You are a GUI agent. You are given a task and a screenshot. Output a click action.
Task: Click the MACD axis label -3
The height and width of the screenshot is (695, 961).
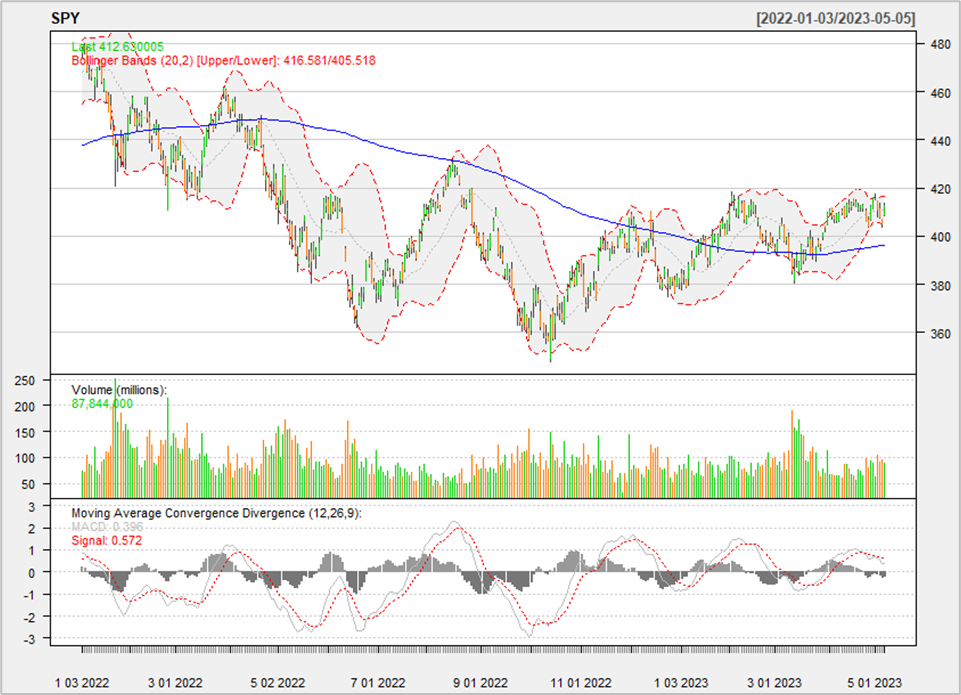[29, 639]
